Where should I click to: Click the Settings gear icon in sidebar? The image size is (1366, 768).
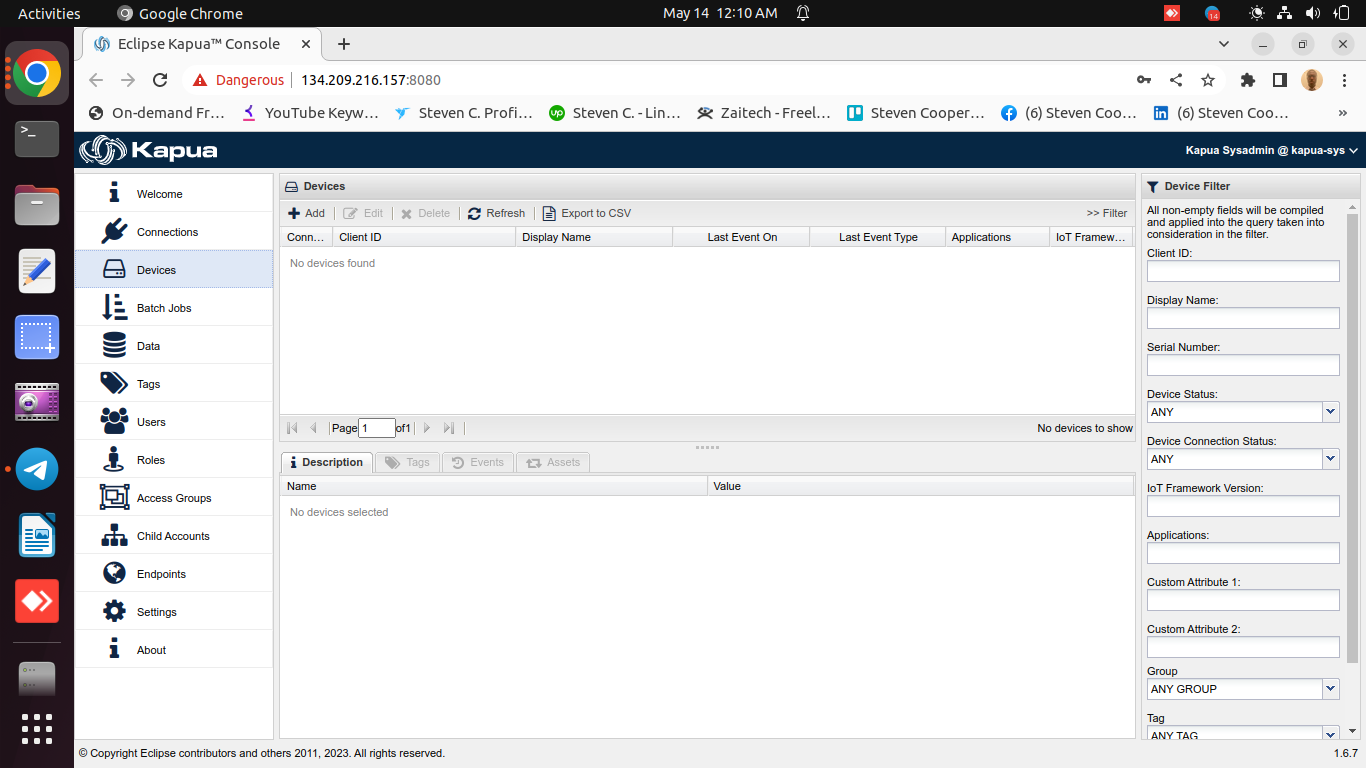coord(115,611)
